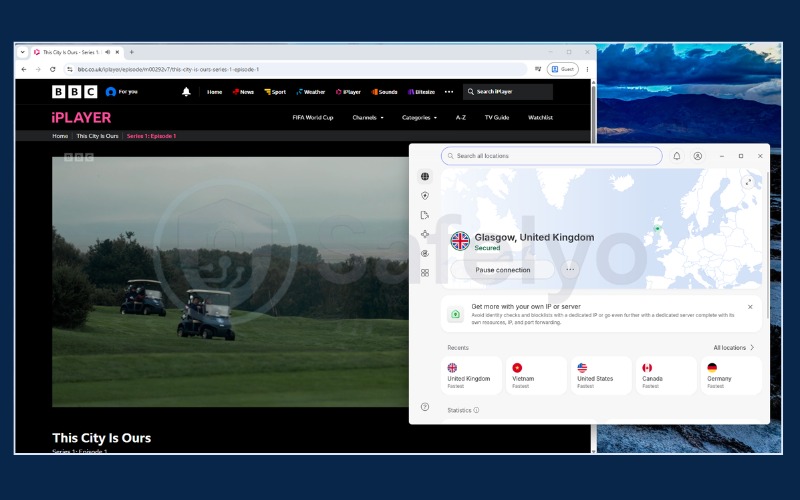Open more connection options ellipsis in VPN
This screenshot has height=500, width=800.
tap(570, 269)
